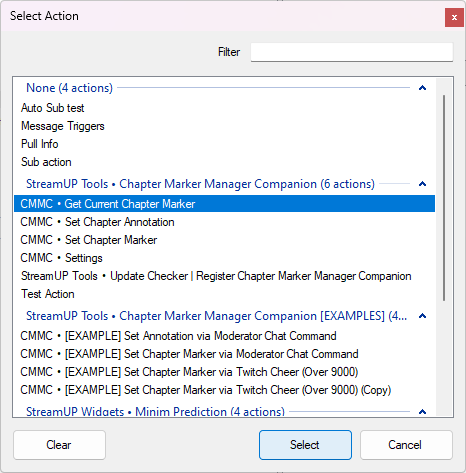Collapse the Chapter Marker Manager Companion [EXAMPLES] chevron
Screen dimensions: 466x473
[x=422, y=316]
